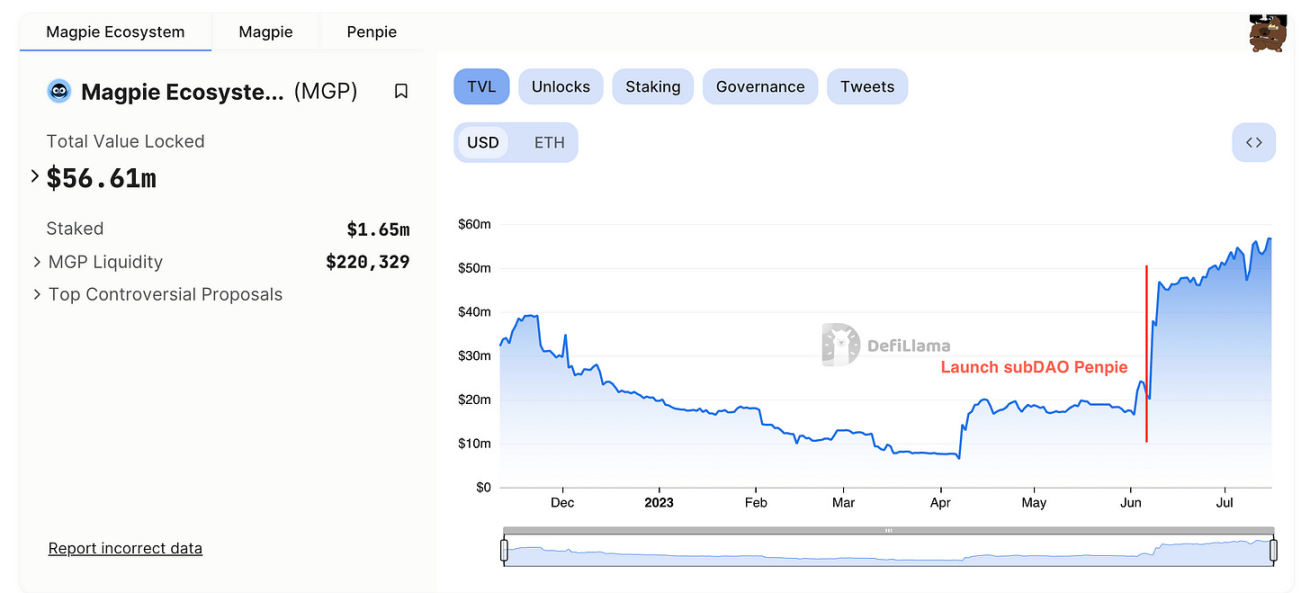The width and height of the screenshot is (1310, 593).
Task: Open the Unlocks view
Action: (560, 86)
